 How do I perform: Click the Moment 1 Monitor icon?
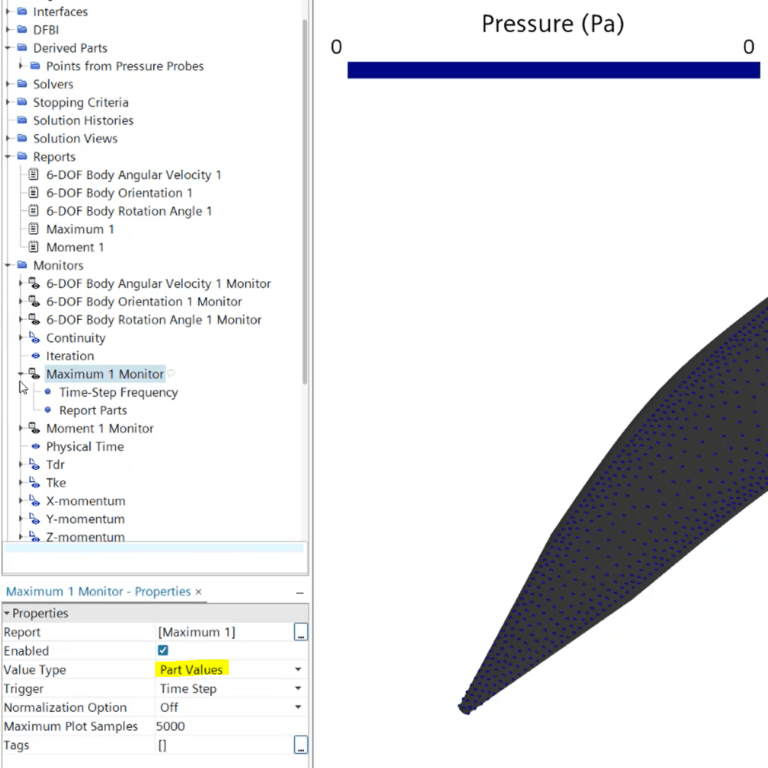34,428
